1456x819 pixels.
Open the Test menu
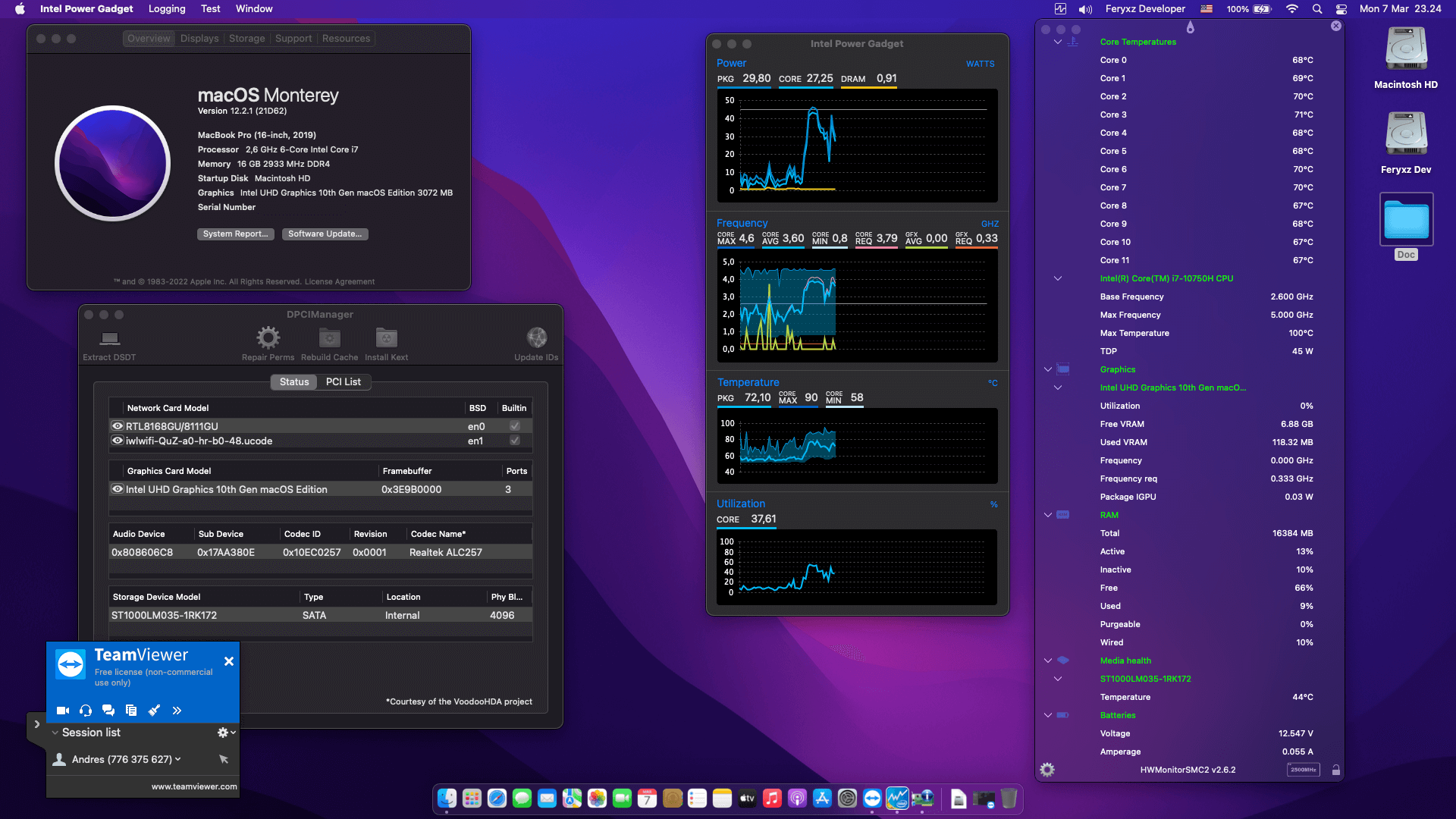click(210, 9)
